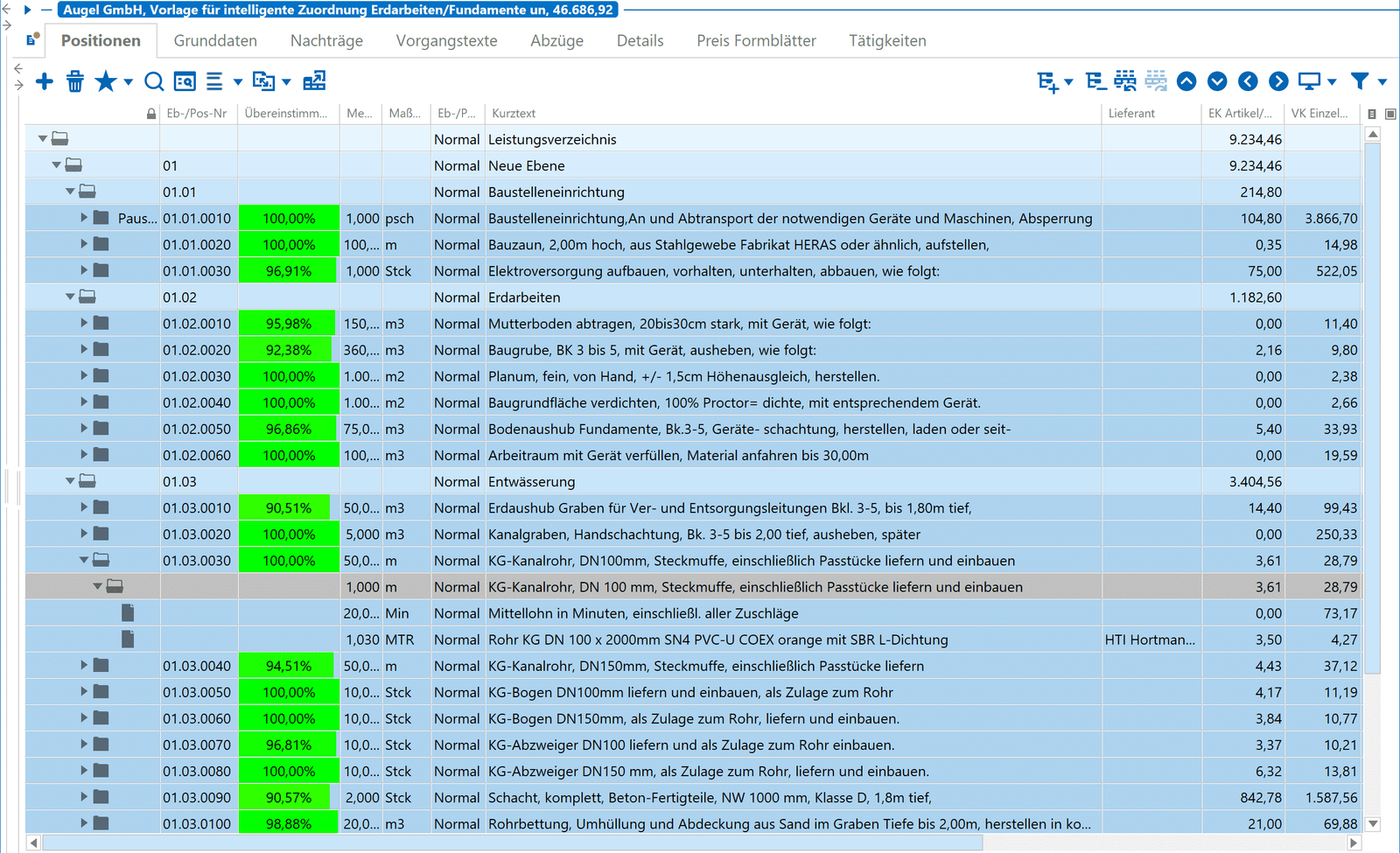The width and height of the screenshot is (1400, 853).
Task: Click the expand levels icon with plus
Action: (x=1047, y=82)
